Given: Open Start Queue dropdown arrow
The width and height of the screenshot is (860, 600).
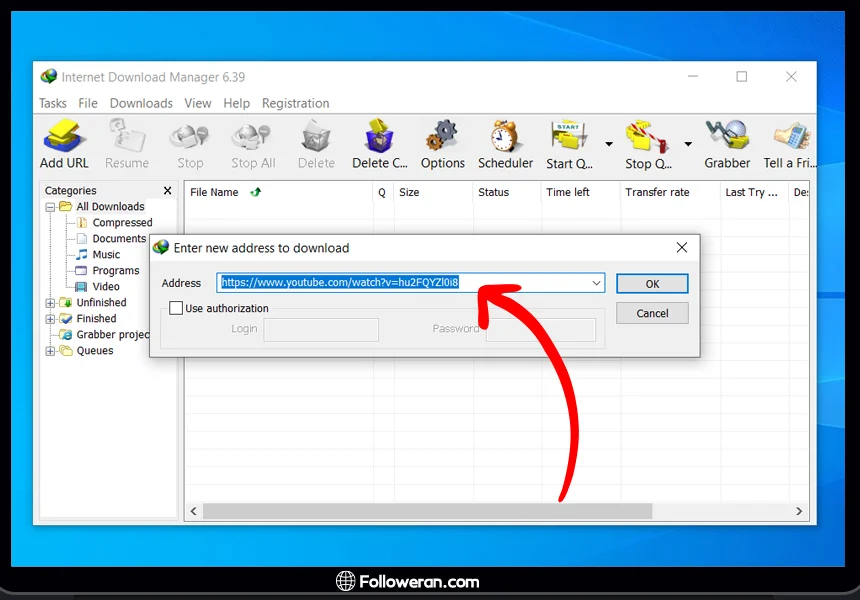Looking at the screenshot, I should 609,144.
